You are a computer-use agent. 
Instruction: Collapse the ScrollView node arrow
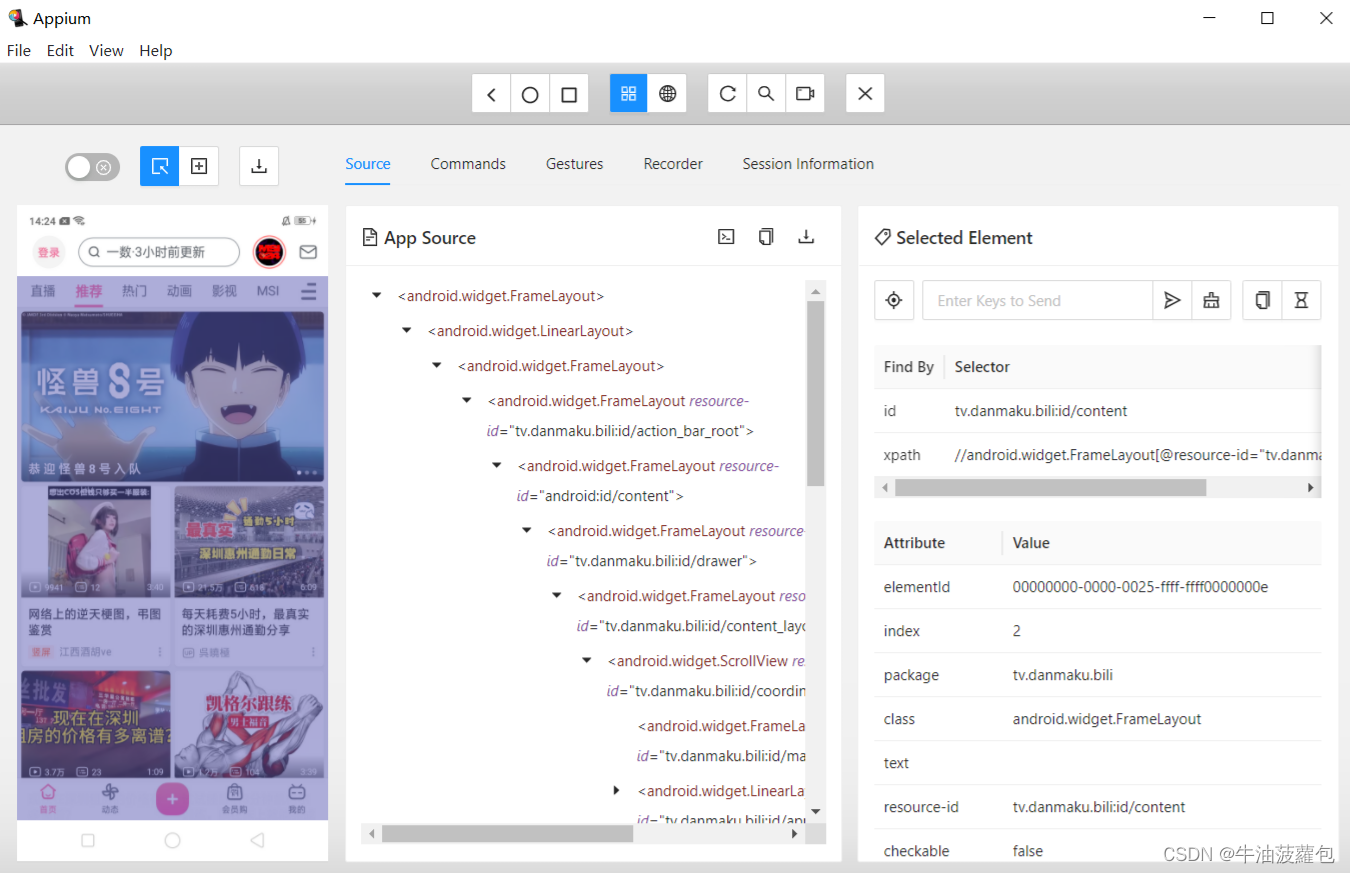(x=587, y=661)
